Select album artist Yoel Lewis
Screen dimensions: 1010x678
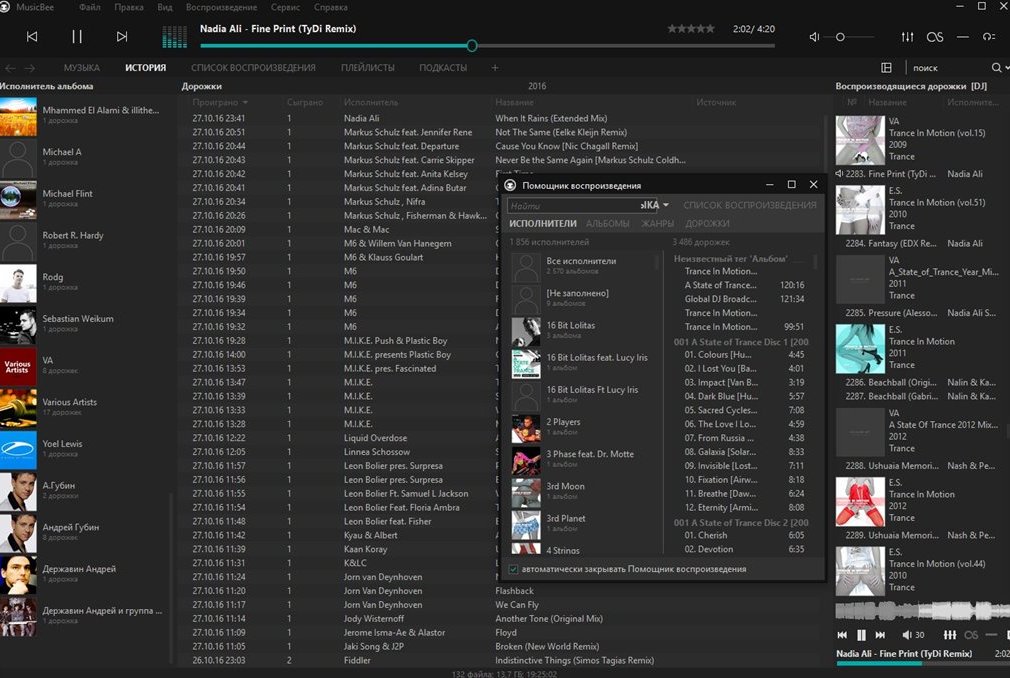coord(87,449)
